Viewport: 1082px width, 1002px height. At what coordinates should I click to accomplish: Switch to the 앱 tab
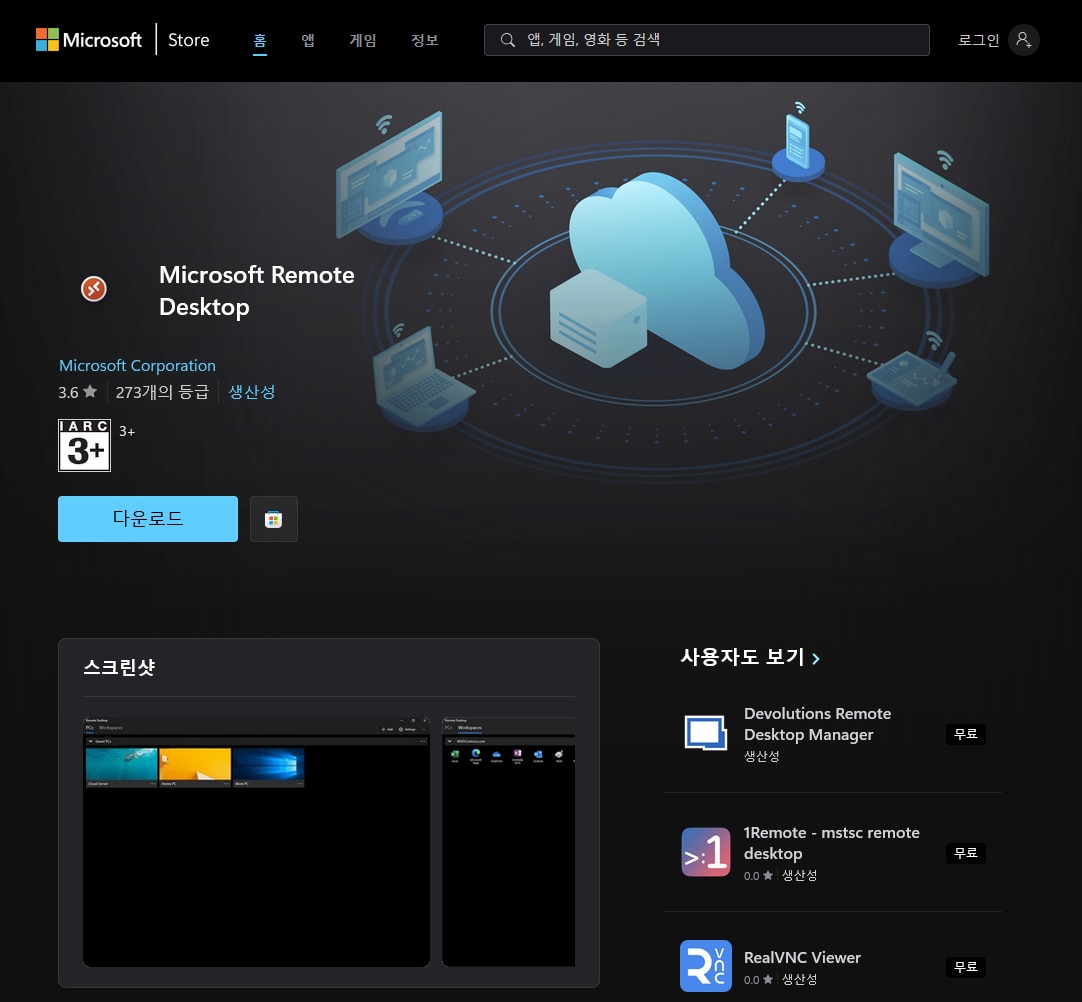click(x=308, y=40)
